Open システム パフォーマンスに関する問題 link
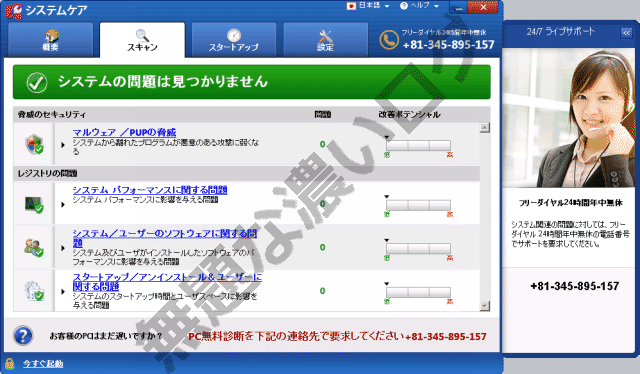 [150, 190]
